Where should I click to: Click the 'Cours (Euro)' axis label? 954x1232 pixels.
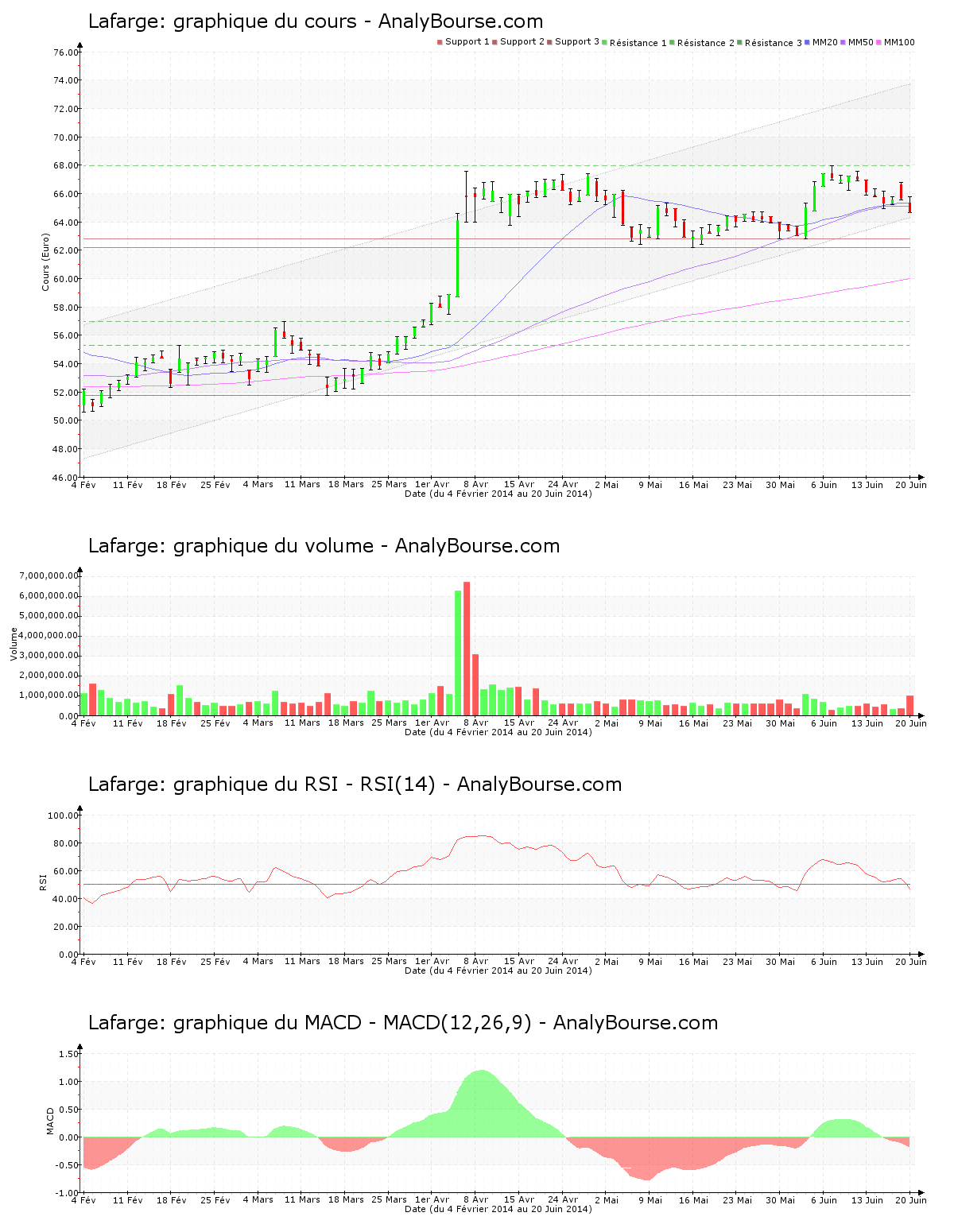tap(46, 262)
